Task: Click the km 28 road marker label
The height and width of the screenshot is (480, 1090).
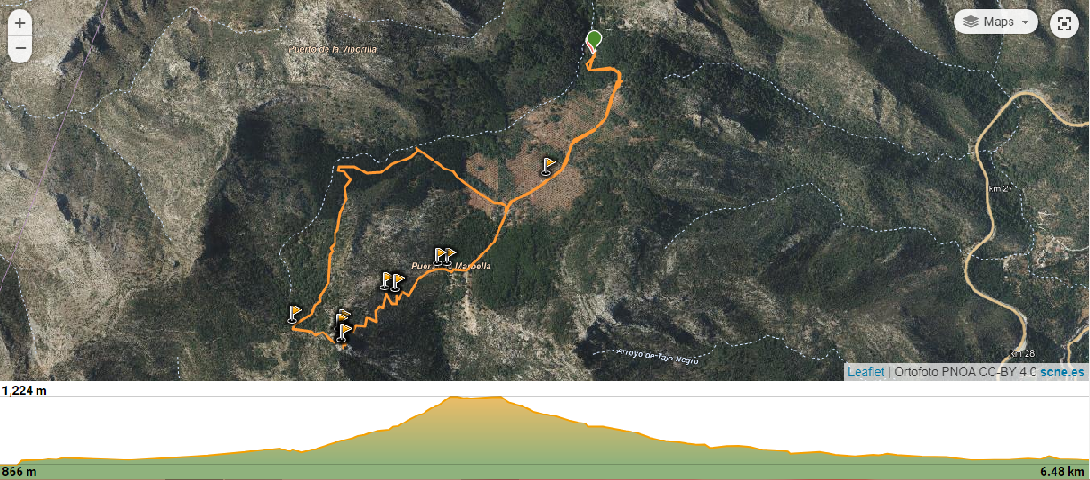Action: pyautogui.click(x=1019, y=353)
